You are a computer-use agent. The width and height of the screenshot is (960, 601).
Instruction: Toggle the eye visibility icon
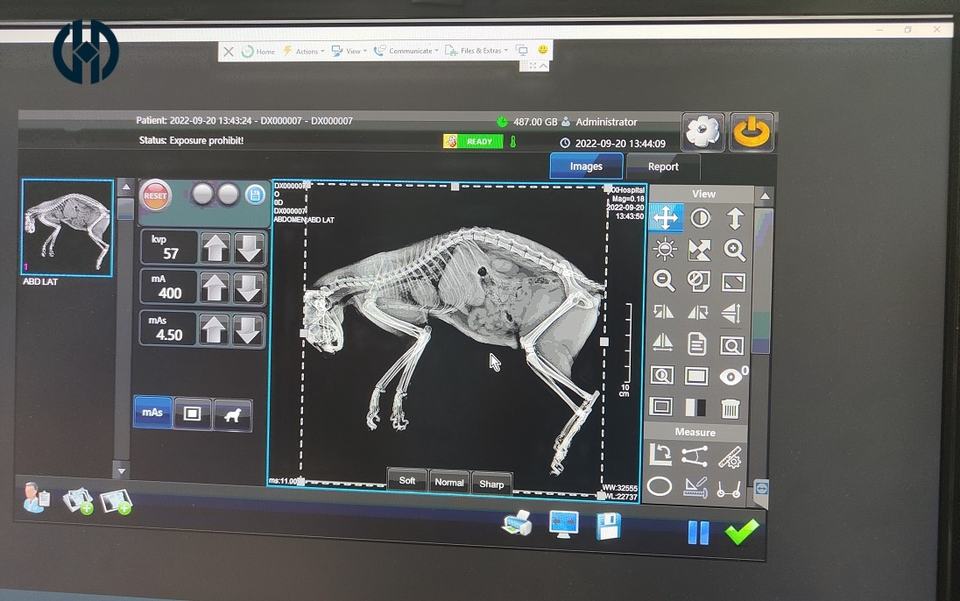(x=731, y=376)
